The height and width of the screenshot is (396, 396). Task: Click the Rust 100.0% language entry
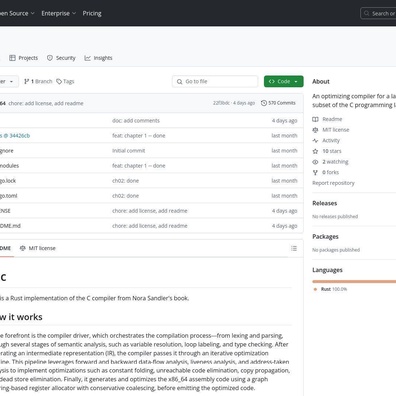(x=334, y=289)
